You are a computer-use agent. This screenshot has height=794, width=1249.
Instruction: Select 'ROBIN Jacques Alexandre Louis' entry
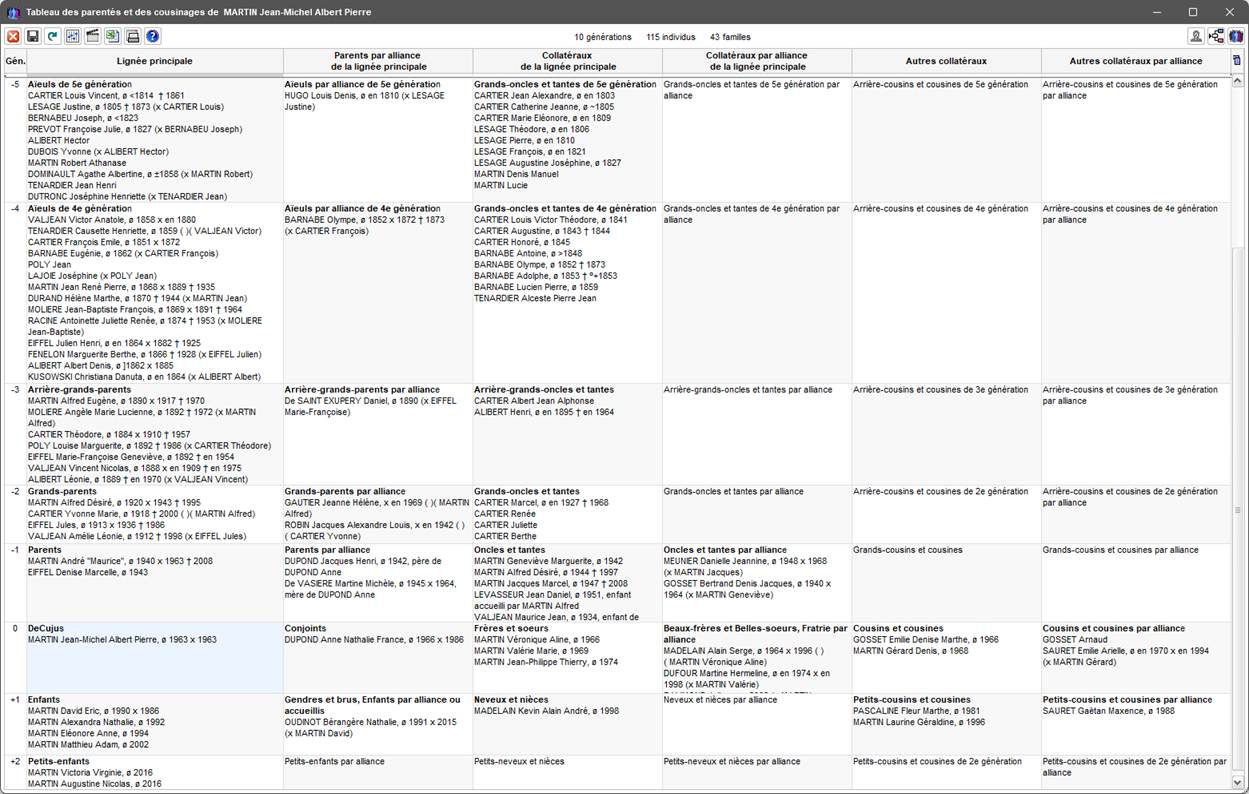tap(375, 530)
